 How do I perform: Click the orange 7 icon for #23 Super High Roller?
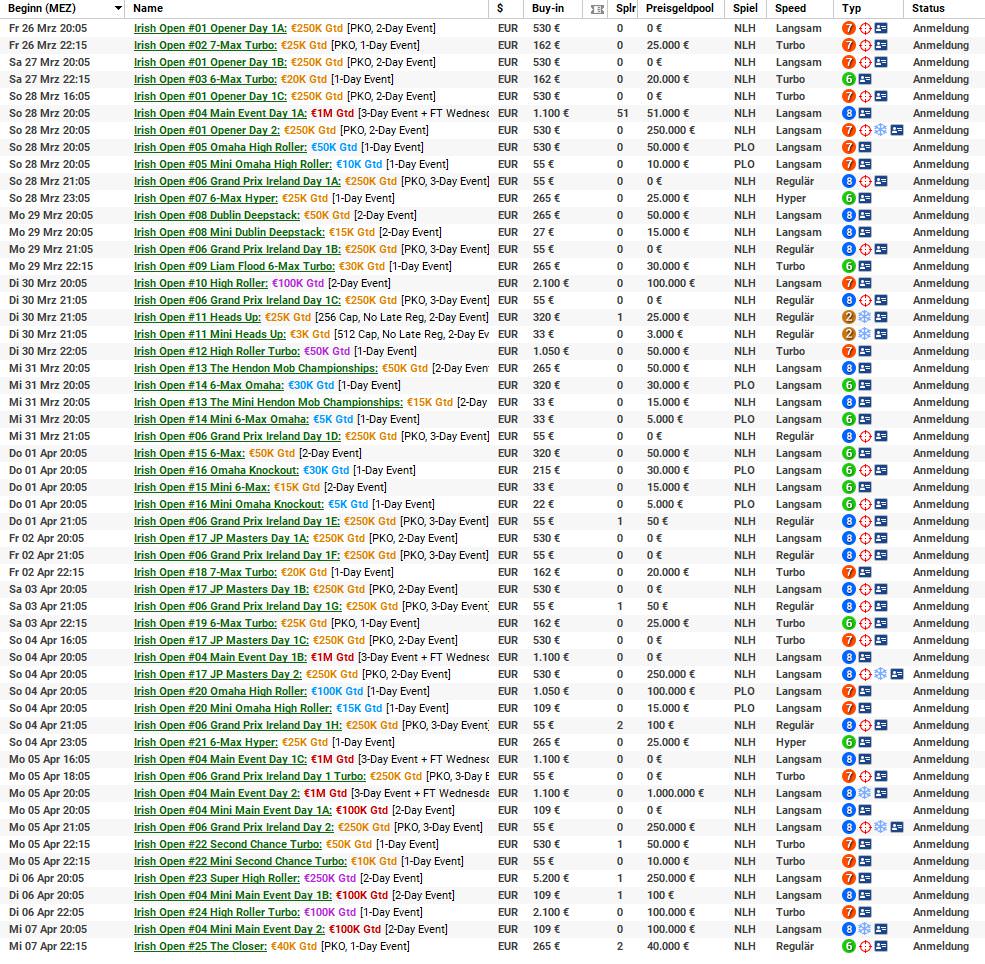point(848,878)
